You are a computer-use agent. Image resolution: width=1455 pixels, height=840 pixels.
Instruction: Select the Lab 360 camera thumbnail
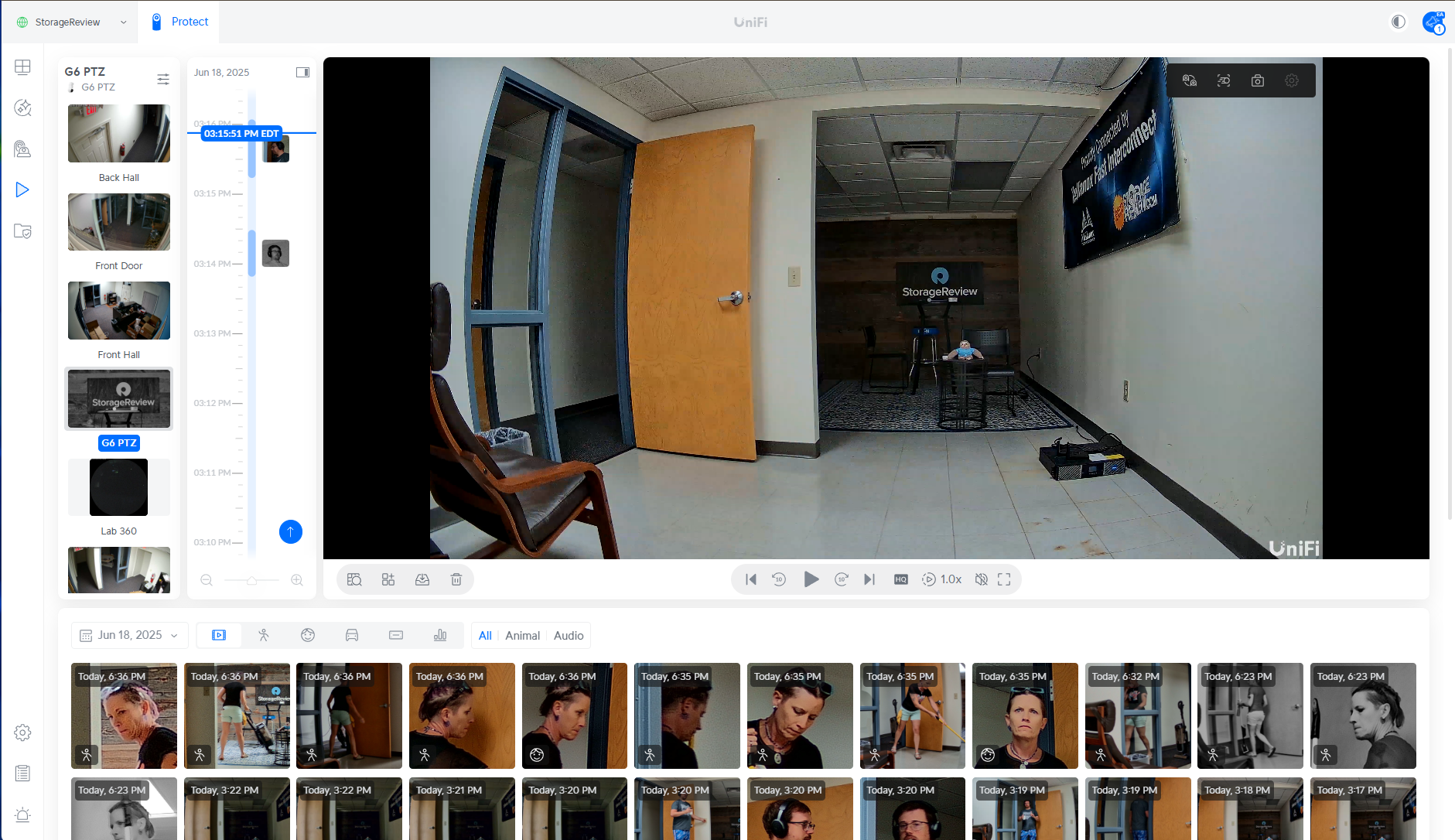coord(119,487)
